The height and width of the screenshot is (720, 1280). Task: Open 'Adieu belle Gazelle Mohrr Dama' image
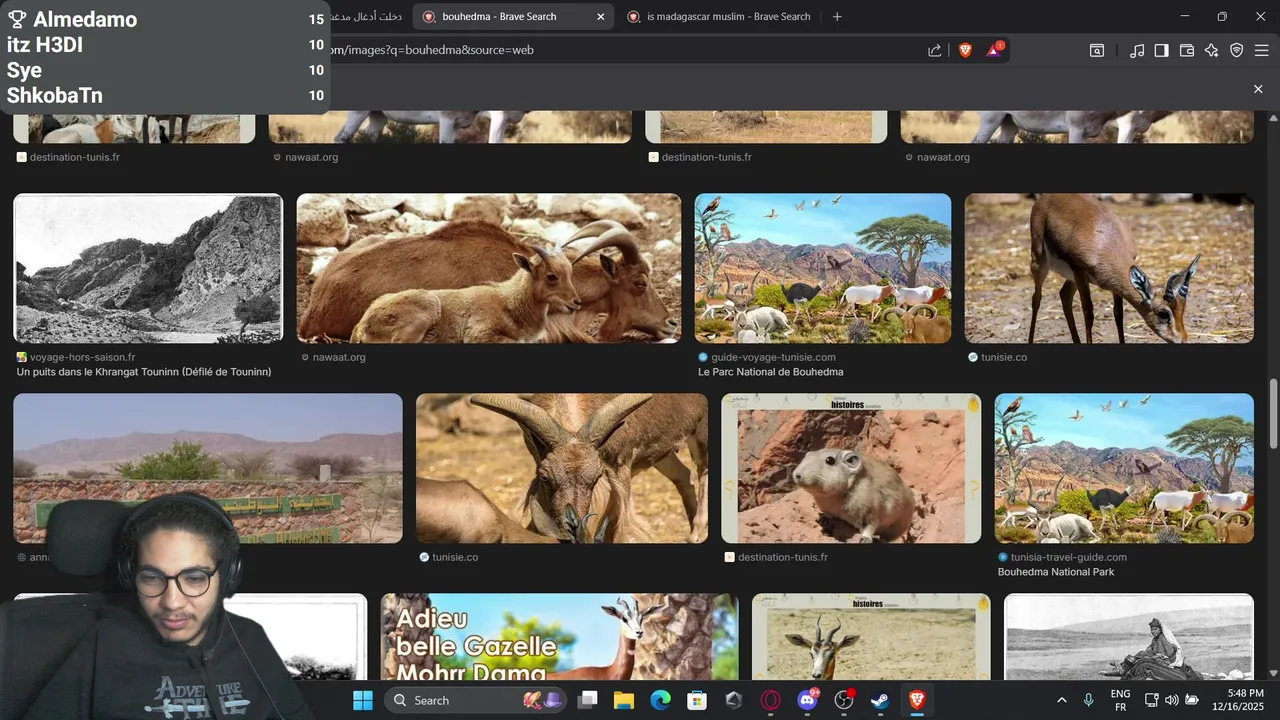pos(560,637)
